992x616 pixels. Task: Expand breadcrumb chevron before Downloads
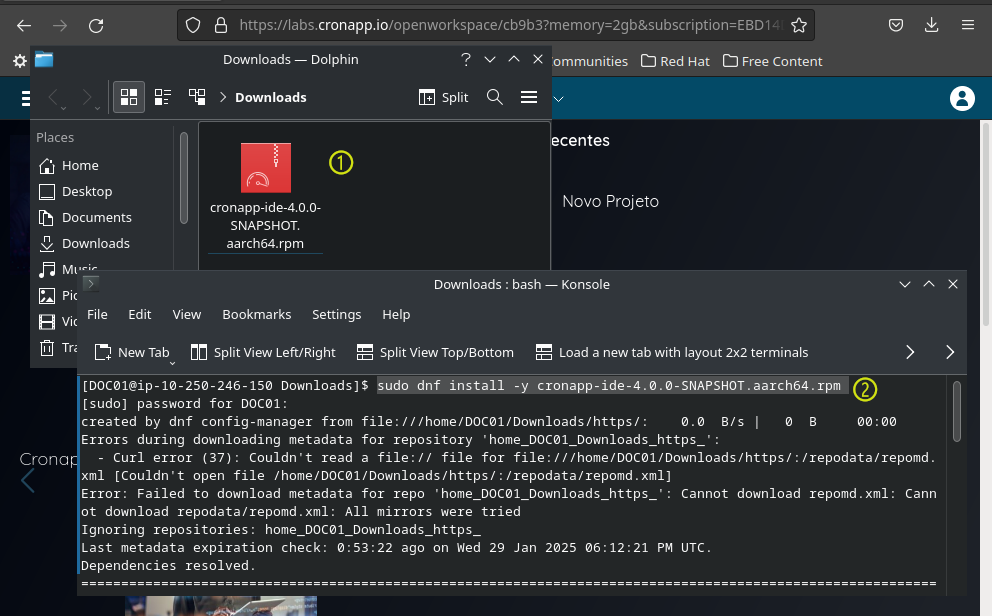tap(223, 97)
